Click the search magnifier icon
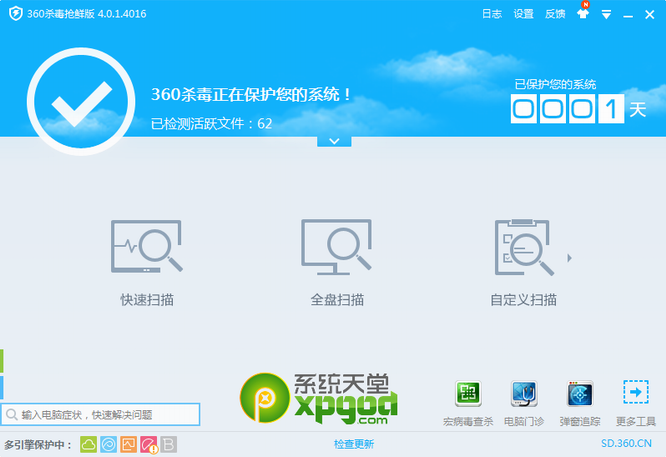666x457 pixels. tap(11, 415)
